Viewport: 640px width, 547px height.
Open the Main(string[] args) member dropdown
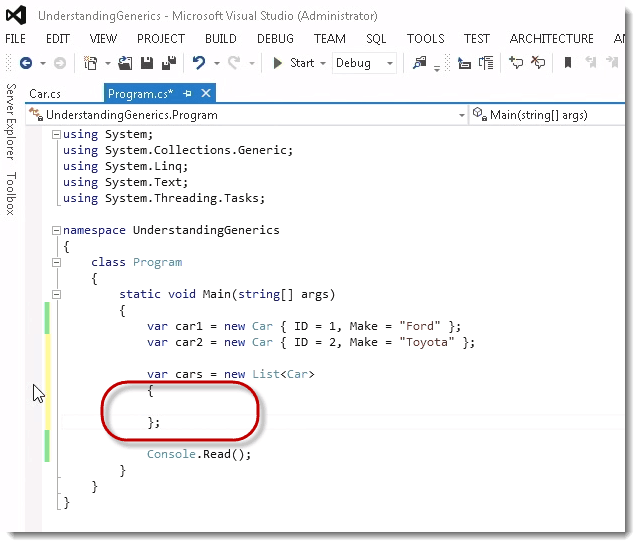(547, 115)
